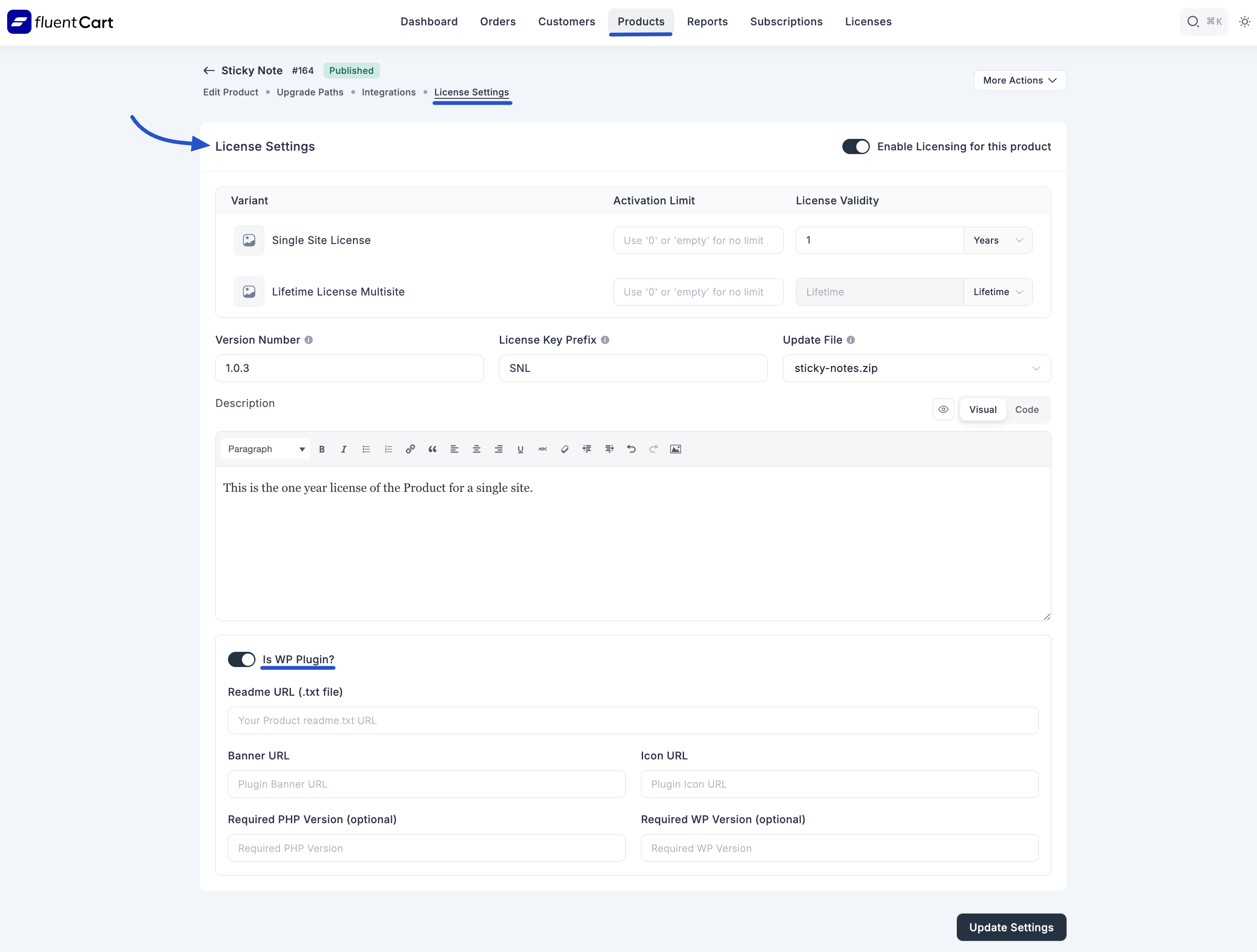Screen dimensions: 1257x952
Task: Open the search with the magnifier icon
Action: pos(1193,21)
